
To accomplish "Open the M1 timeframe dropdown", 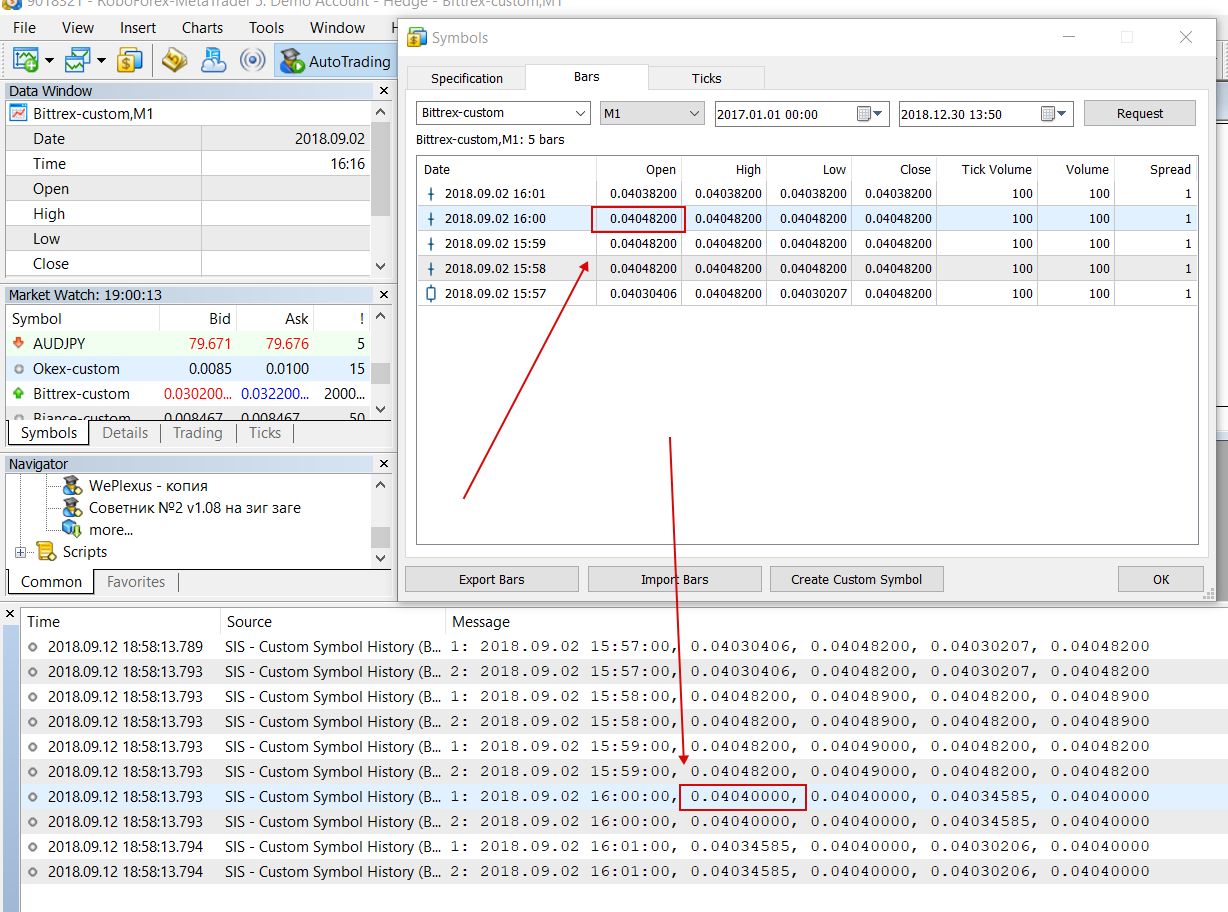I will pos(653,113).
